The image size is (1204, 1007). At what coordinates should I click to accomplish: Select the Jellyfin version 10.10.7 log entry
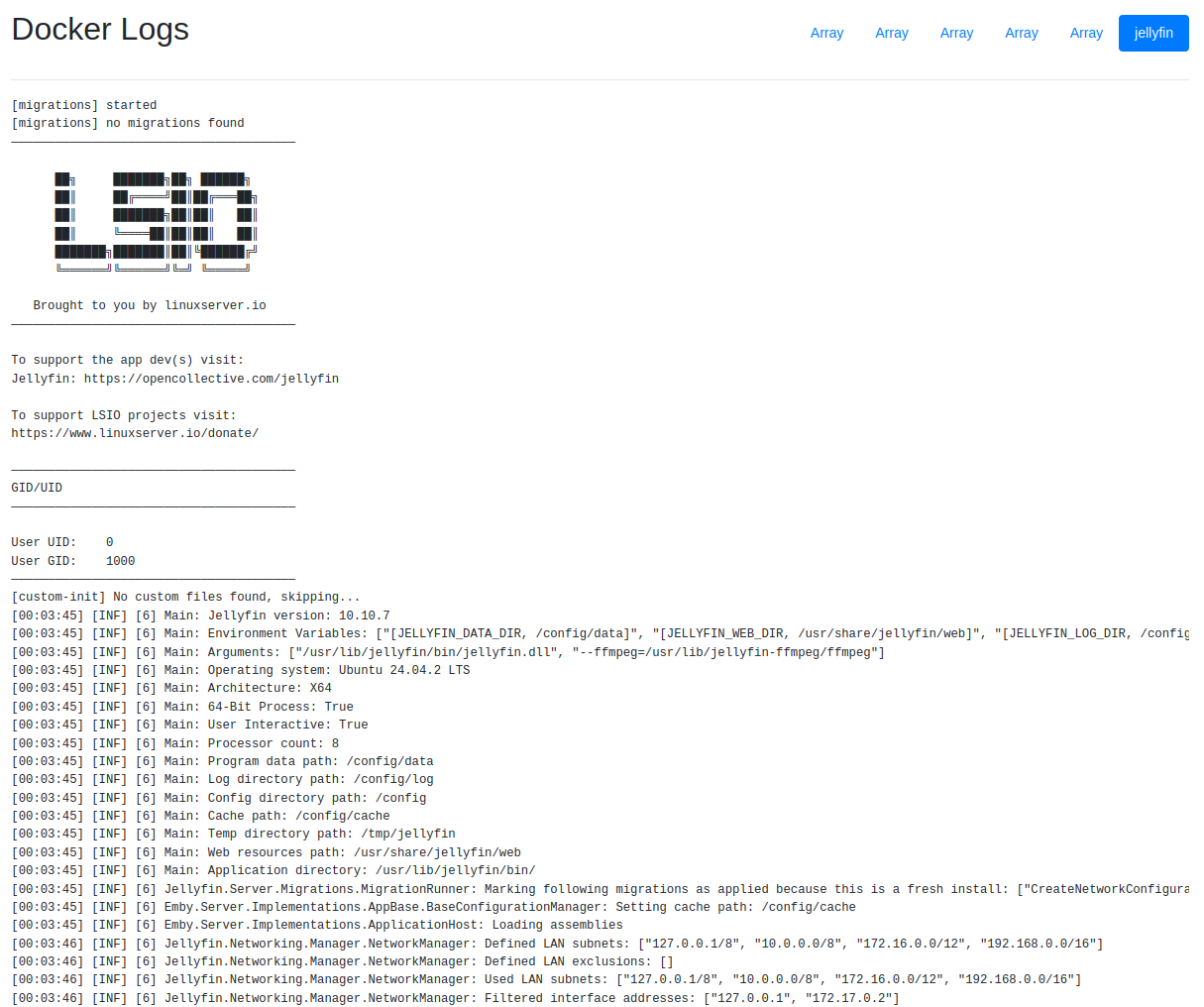198,615
